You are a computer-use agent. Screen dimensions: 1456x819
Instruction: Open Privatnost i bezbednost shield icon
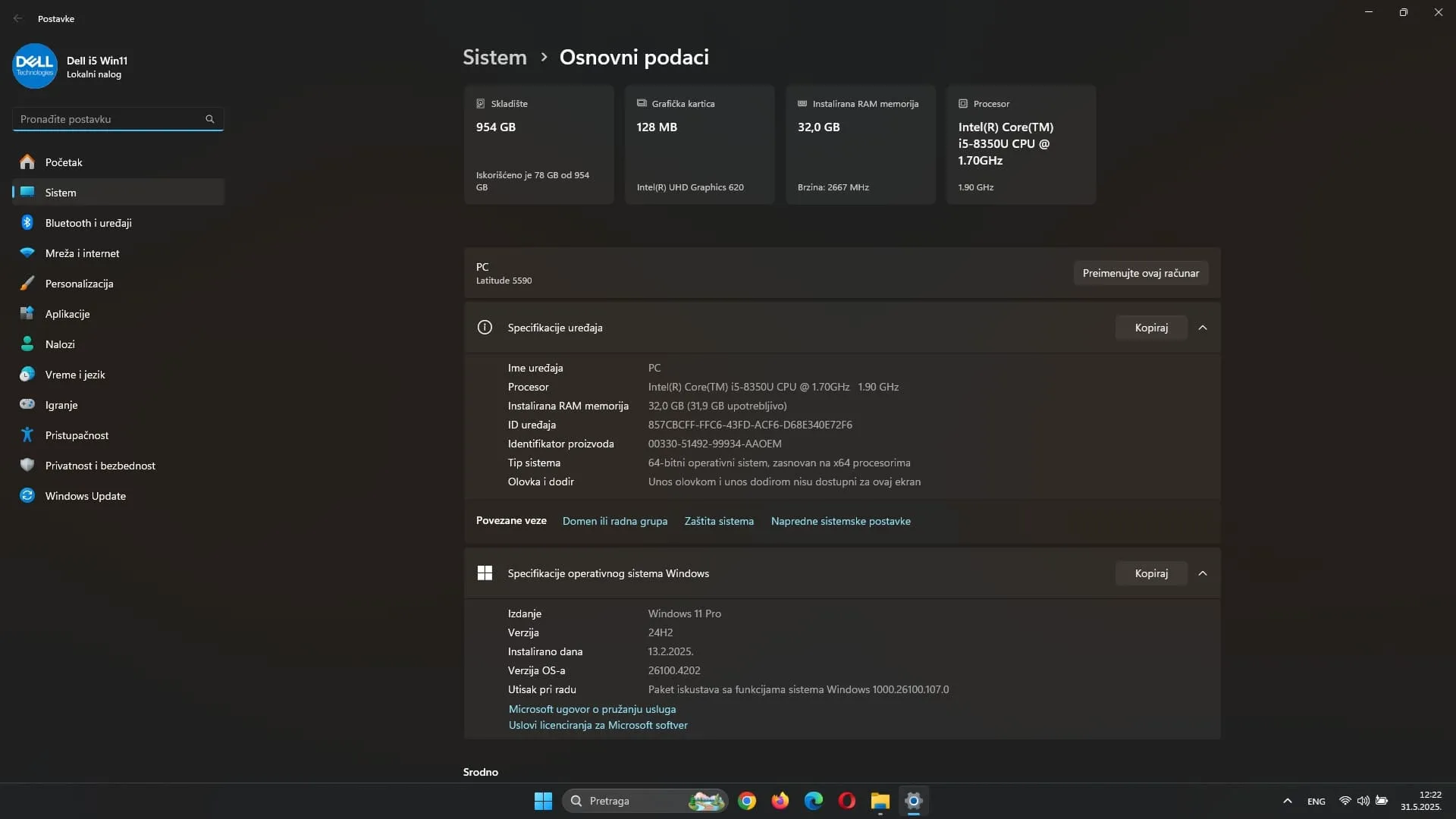point(27,466)
